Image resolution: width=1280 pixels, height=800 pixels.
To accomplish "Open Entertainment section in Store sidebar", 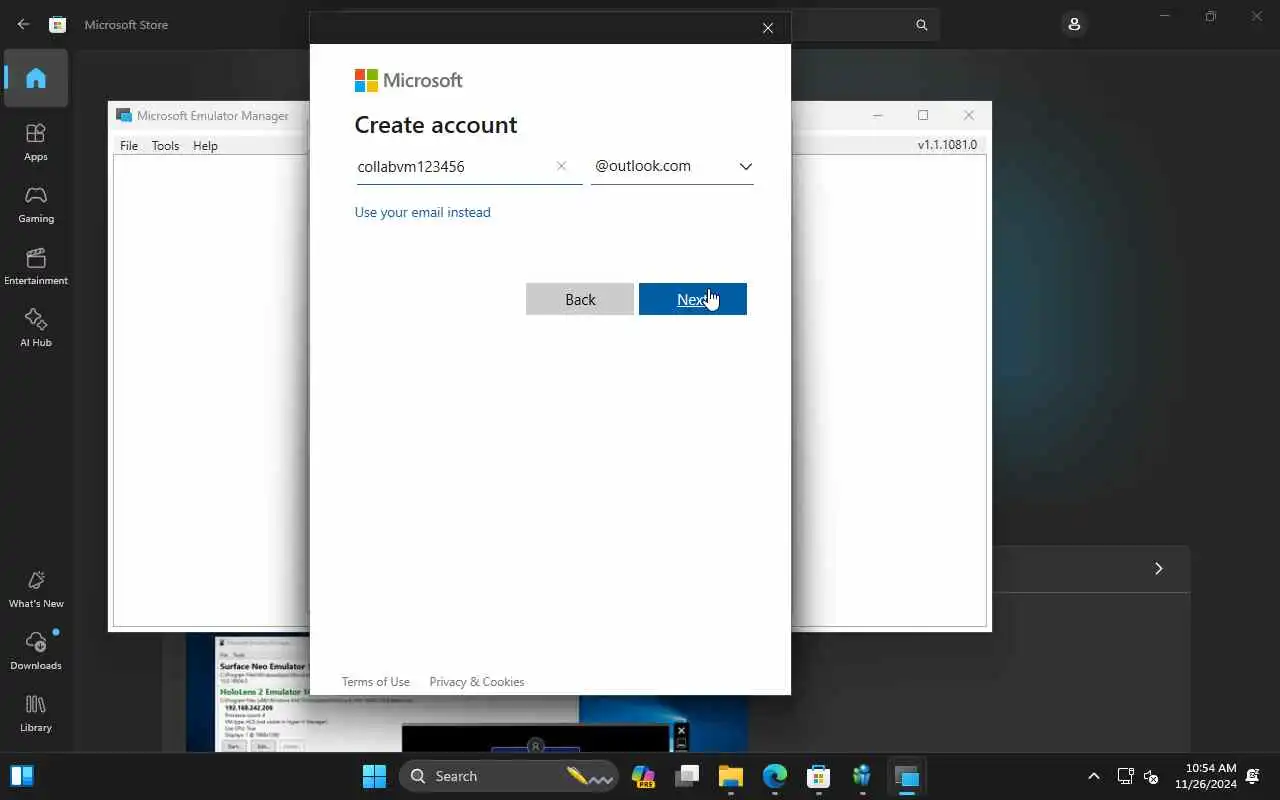I will click(x=36, y=266).
